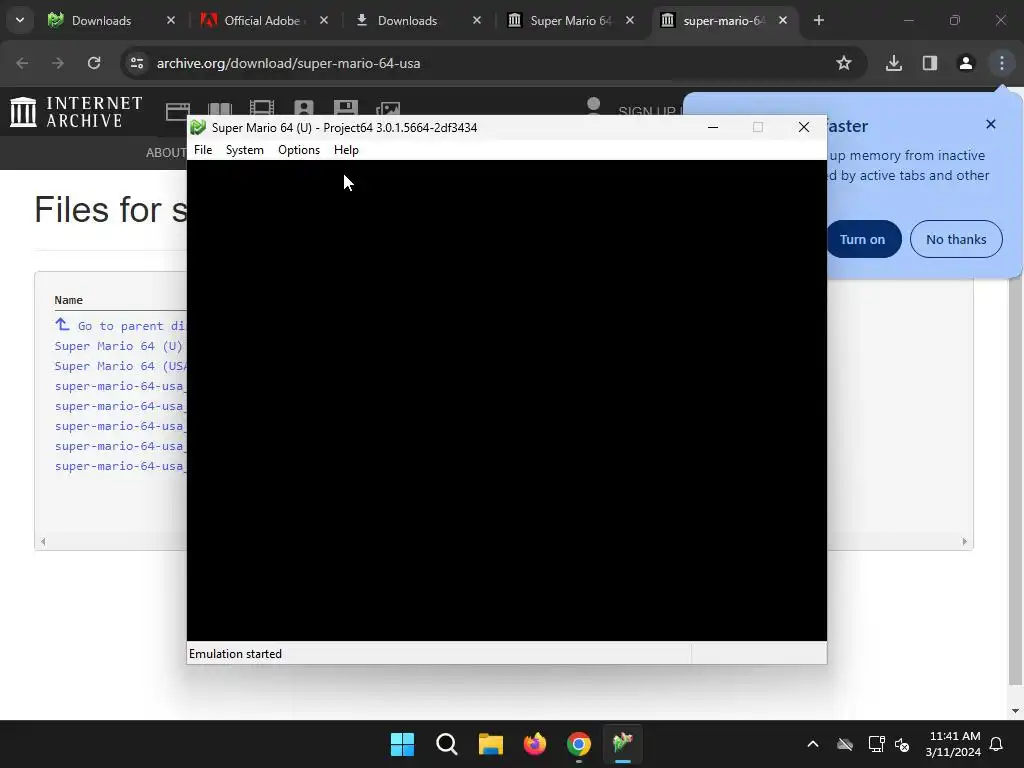Screen dimensions: 1024x768
Task: Click the Internet Archive logo
Action: (76, 112)
